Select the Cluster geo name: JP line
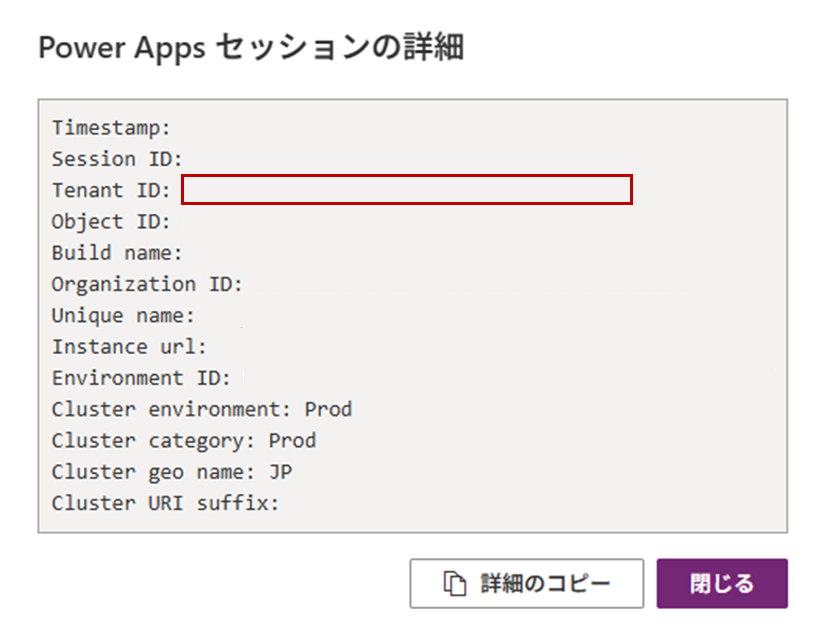Screen dimensions: 824x643 pyautogui.click(x=172, y=472)
